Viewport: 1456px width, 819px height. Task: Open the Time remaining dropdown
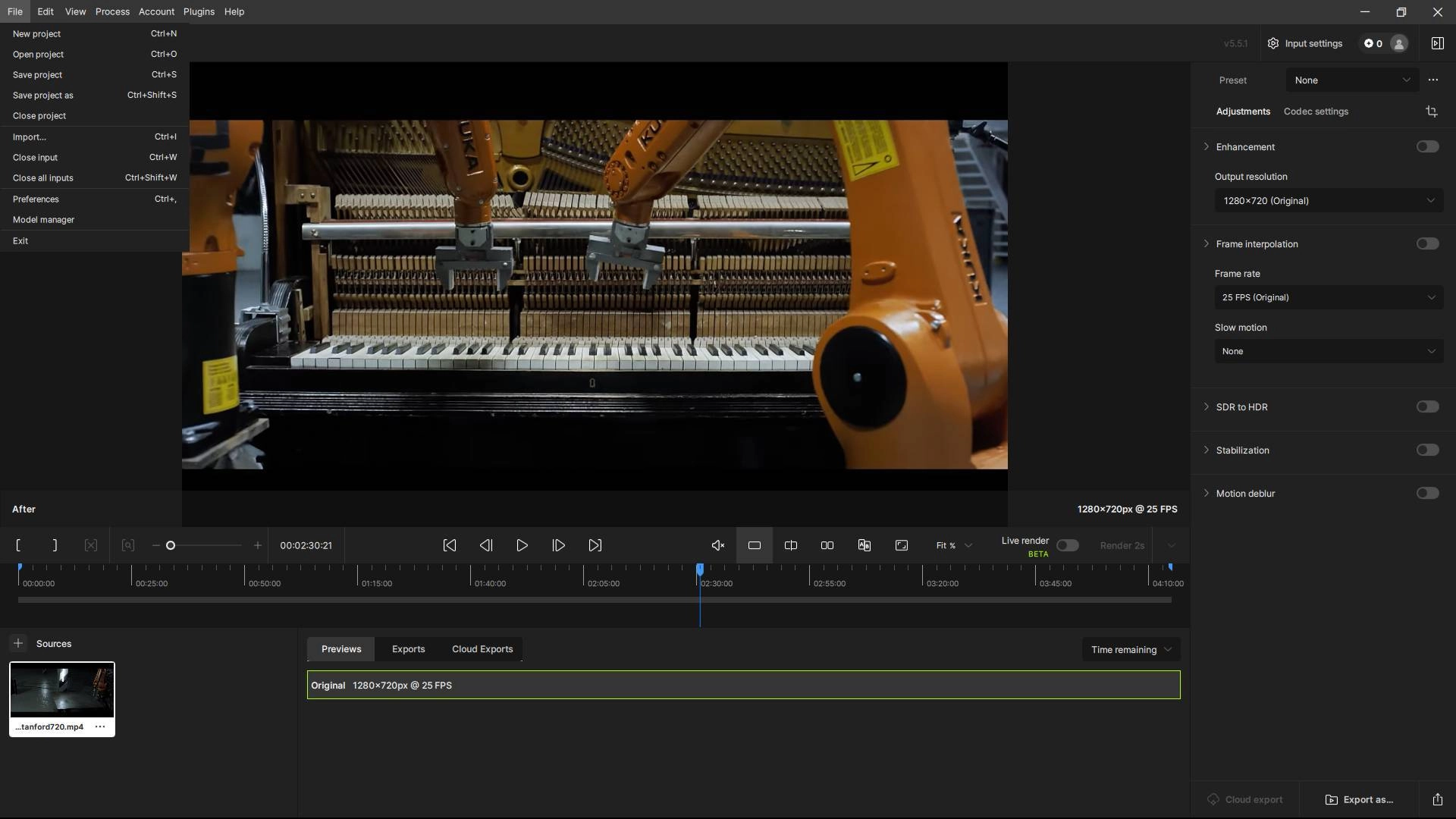point(1131,649)
